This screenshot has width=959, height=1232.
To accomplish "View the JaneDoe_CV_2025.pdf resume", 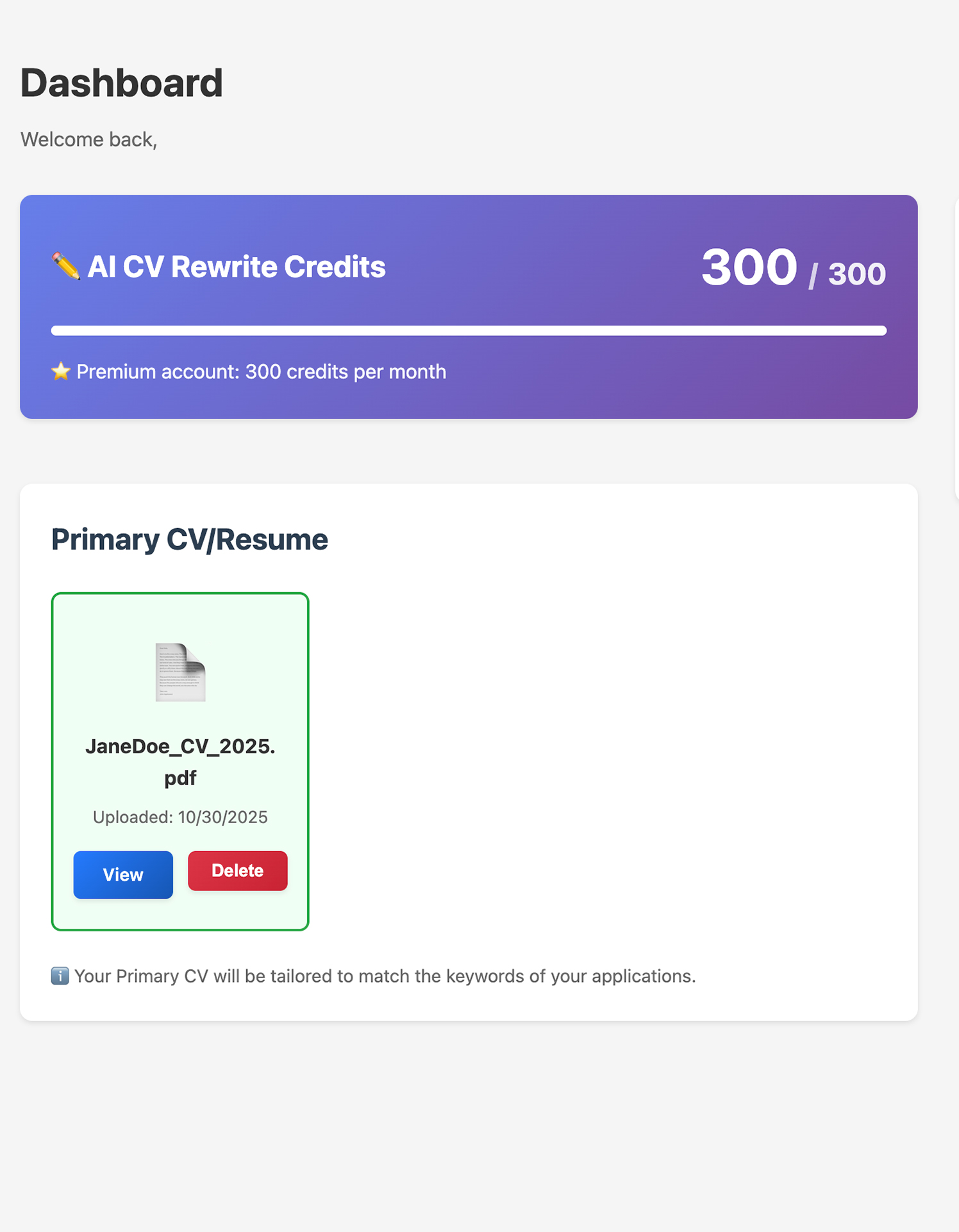I will pyautogui.click(x=123, y=874).
